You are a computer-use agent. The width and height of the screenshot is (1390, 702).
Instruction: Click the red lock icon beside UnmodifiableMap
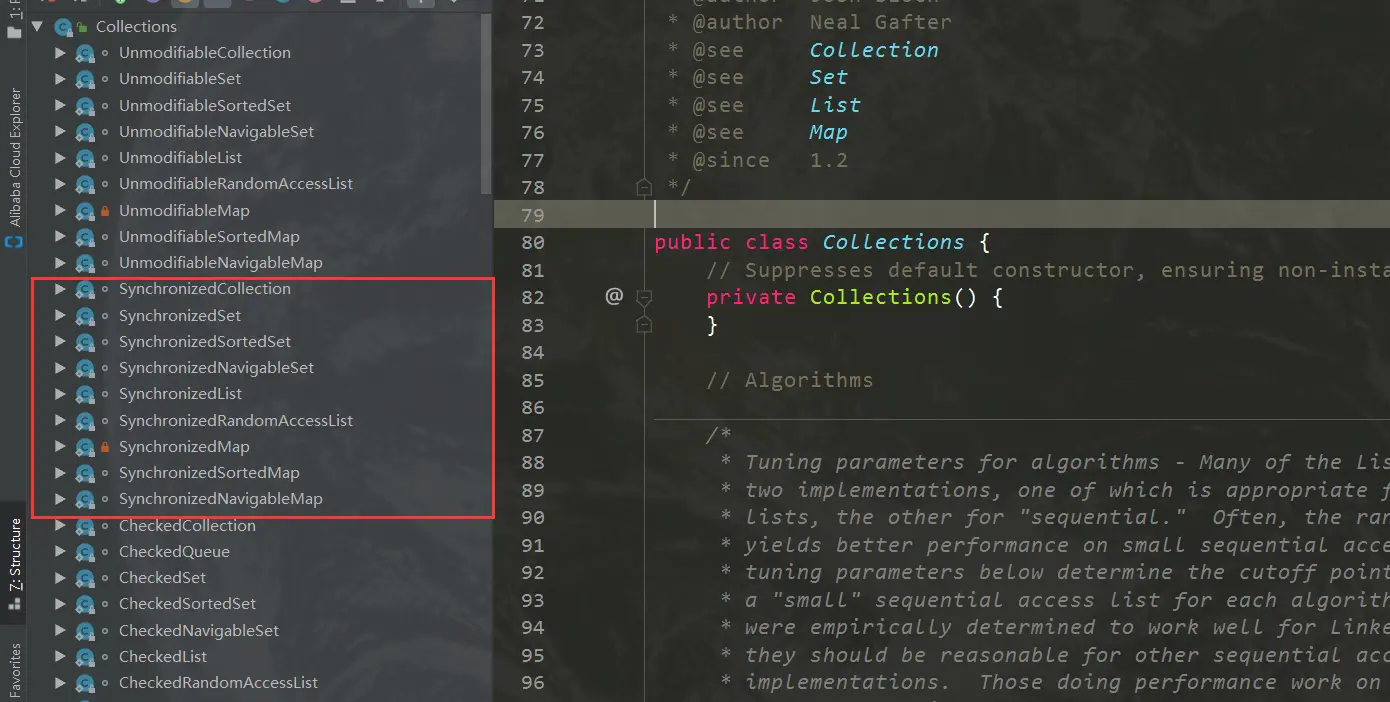[105, 211]
